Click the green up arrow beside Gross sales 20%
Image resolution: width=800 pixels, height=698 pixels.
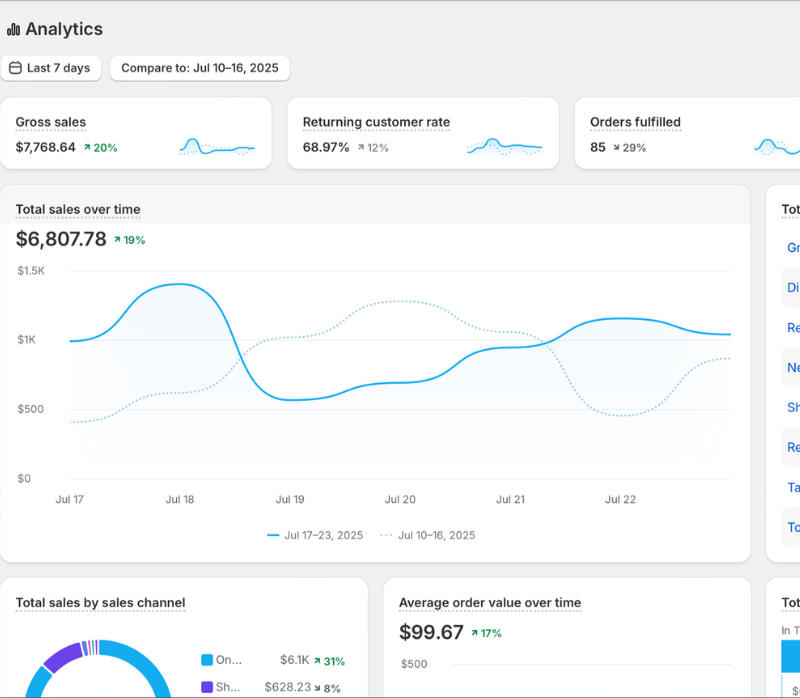point(87,148)
